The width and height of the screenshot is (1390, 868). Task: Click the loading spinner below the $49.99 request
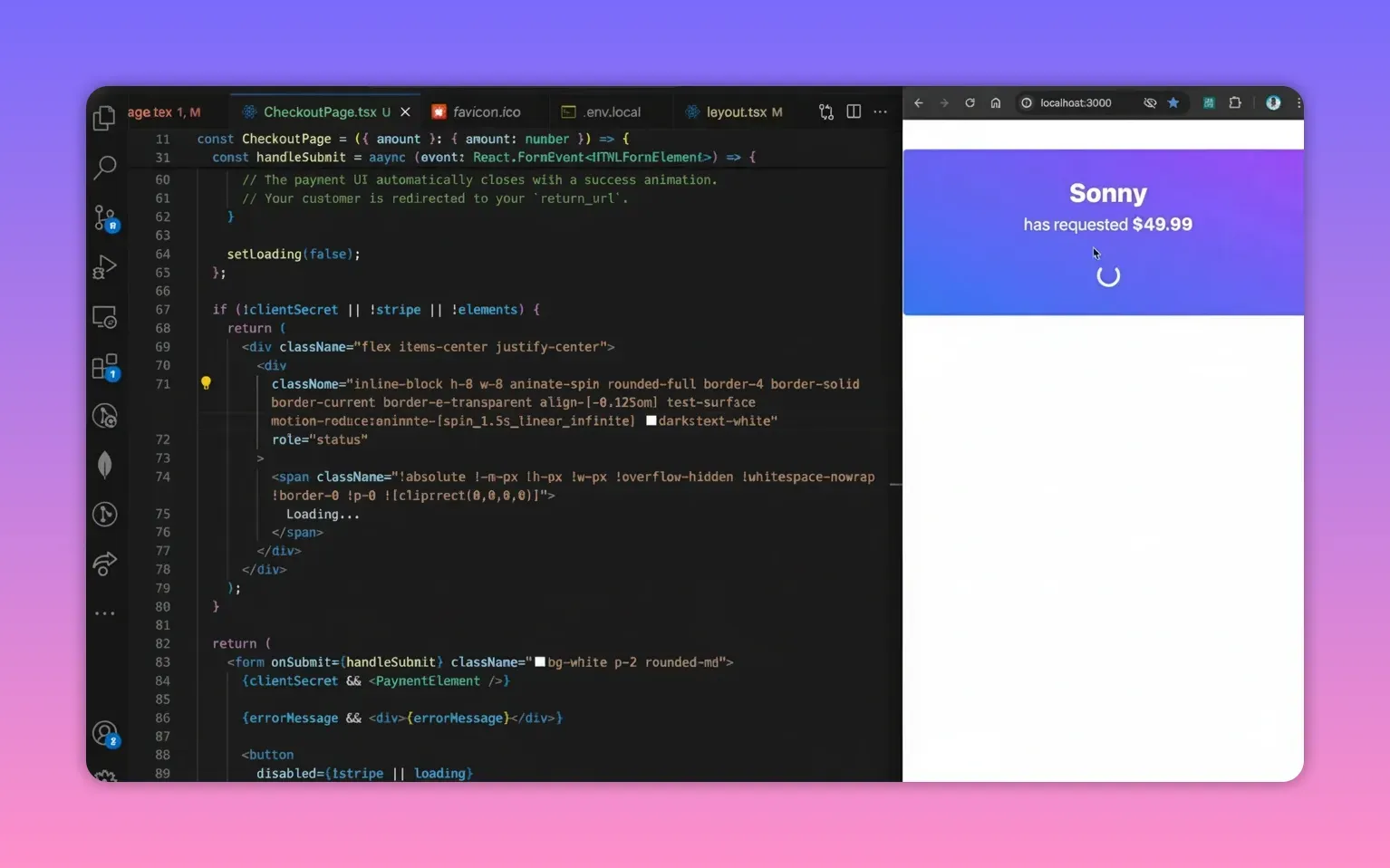1107,275
